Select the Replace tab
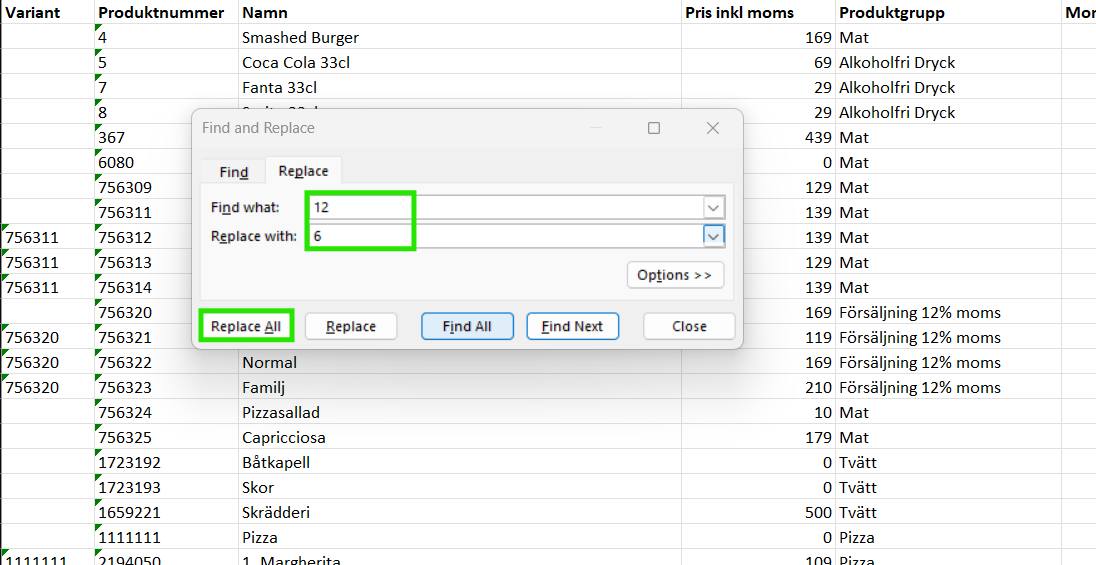This screenshot has height=565, width=1096. 303,171
